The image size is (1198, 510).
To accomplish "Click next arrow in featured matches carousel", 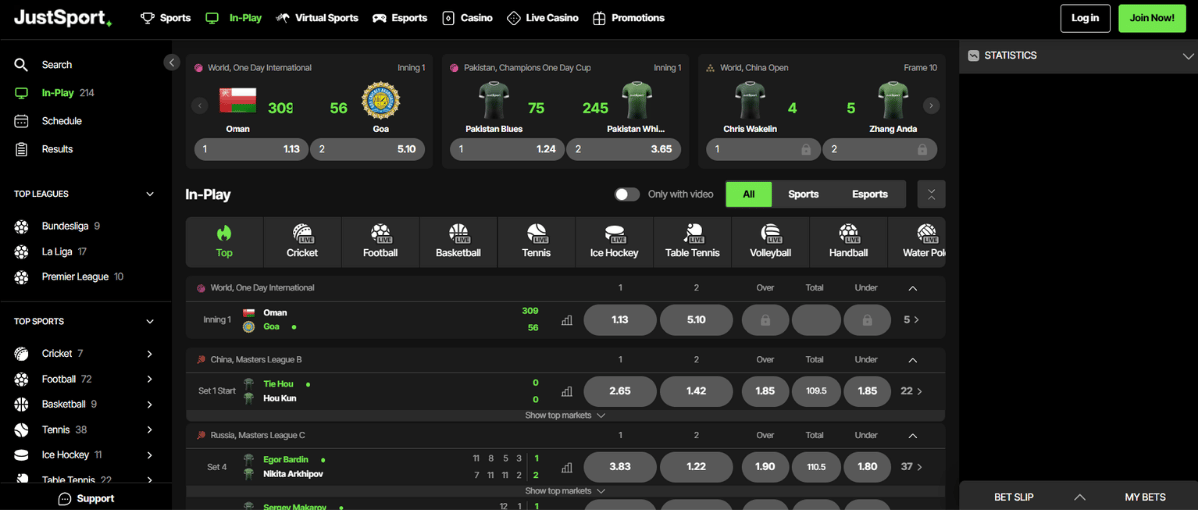I will pos(931,105).
